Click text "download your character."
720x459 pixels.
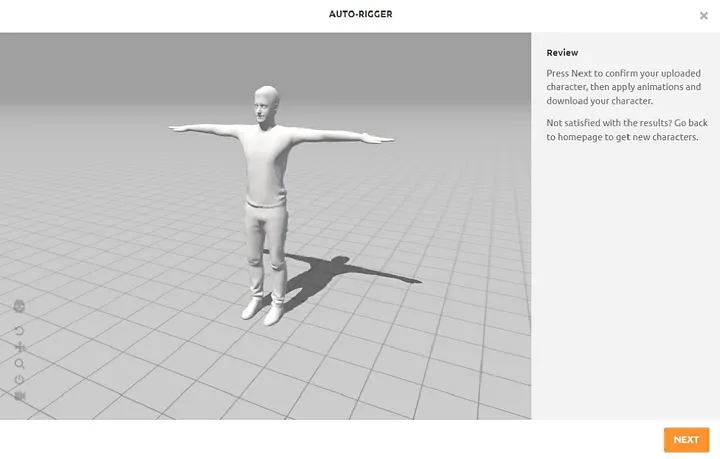click(599, 101)
